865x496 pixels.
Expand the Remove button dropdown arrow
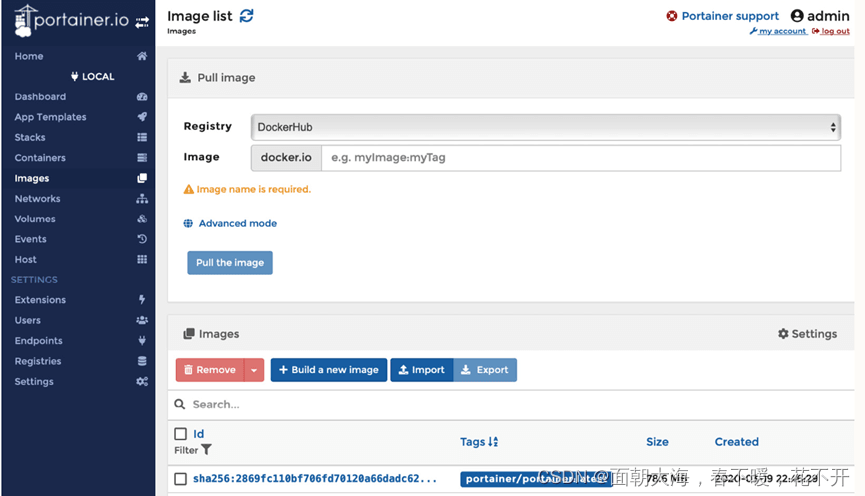click(x=254, y=370)
